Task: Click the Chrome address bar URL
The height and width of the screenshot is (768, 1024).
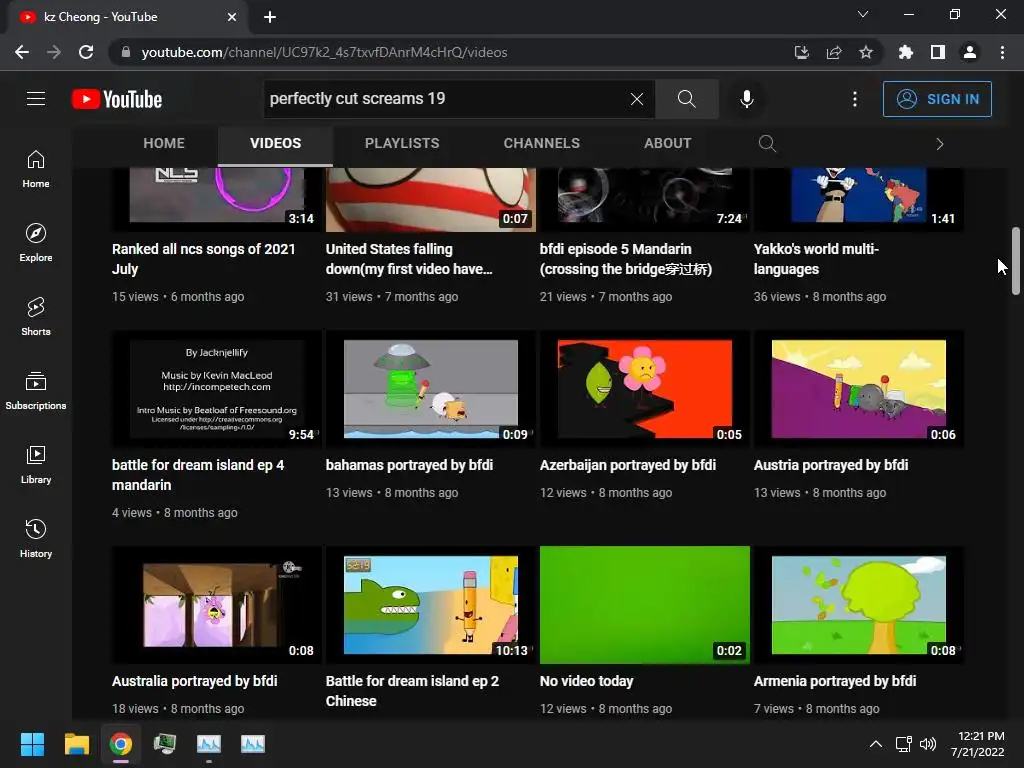Action: tap(325, 52)
